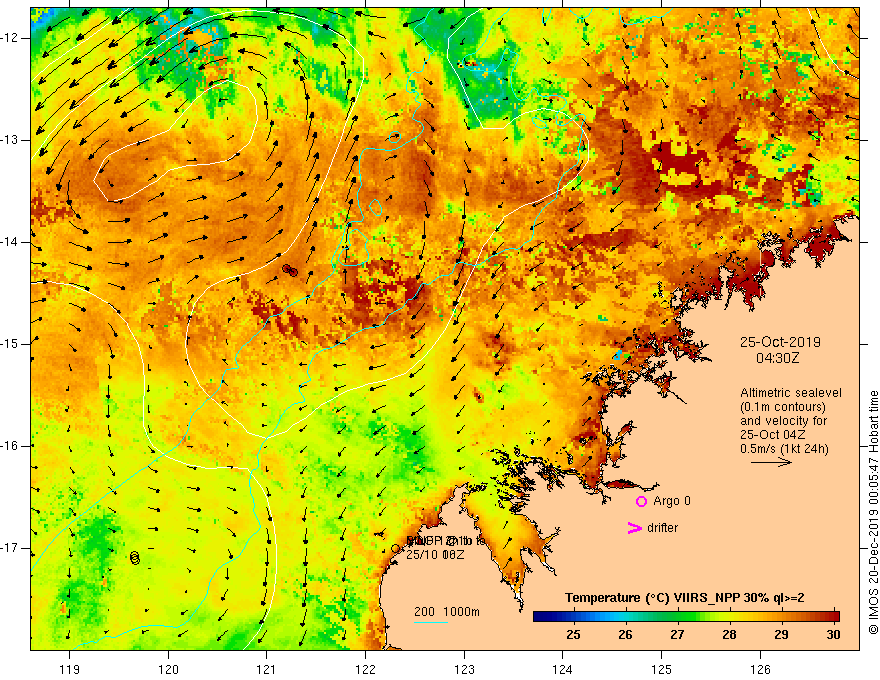Click the longitude axis label 126
The width and height of the screenshot is (880, 680).
(x=760, y=670)
